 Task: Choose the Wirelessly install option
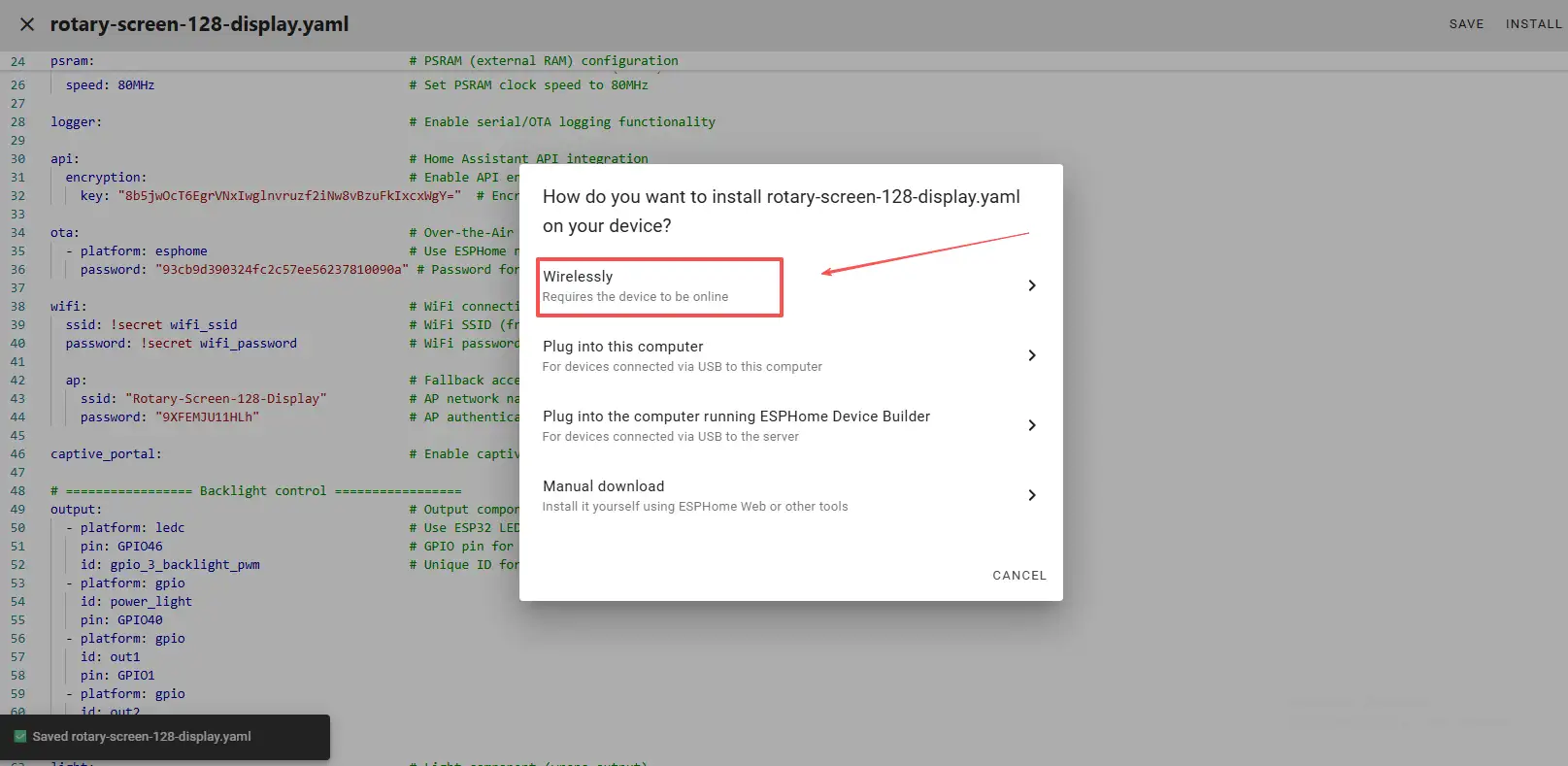659,285
